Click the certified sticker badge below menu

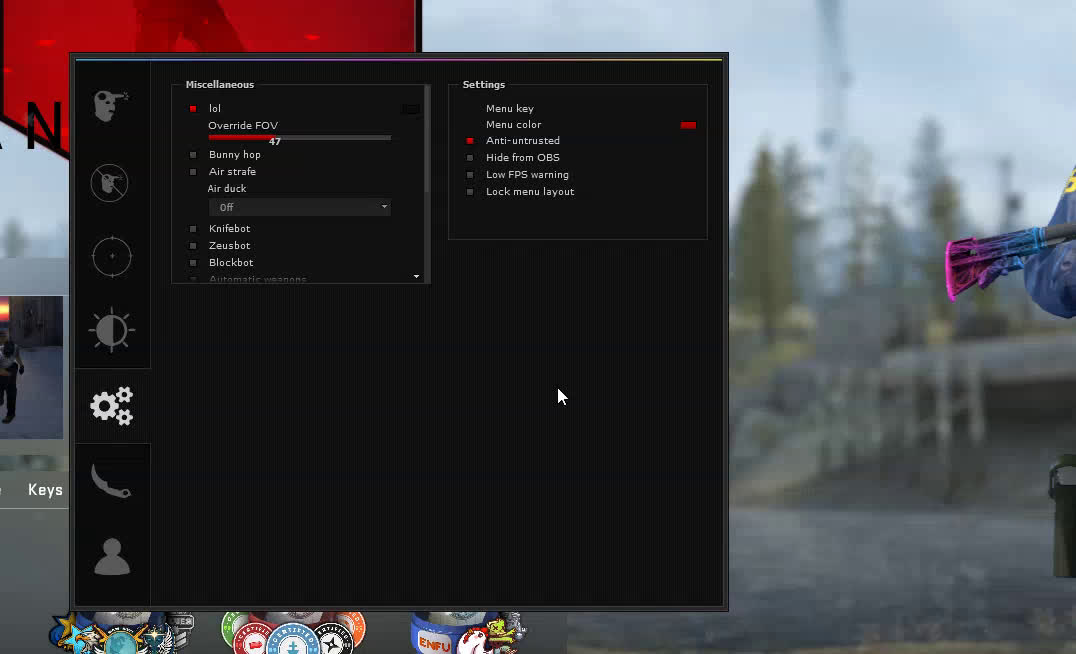tap(293, 634)
